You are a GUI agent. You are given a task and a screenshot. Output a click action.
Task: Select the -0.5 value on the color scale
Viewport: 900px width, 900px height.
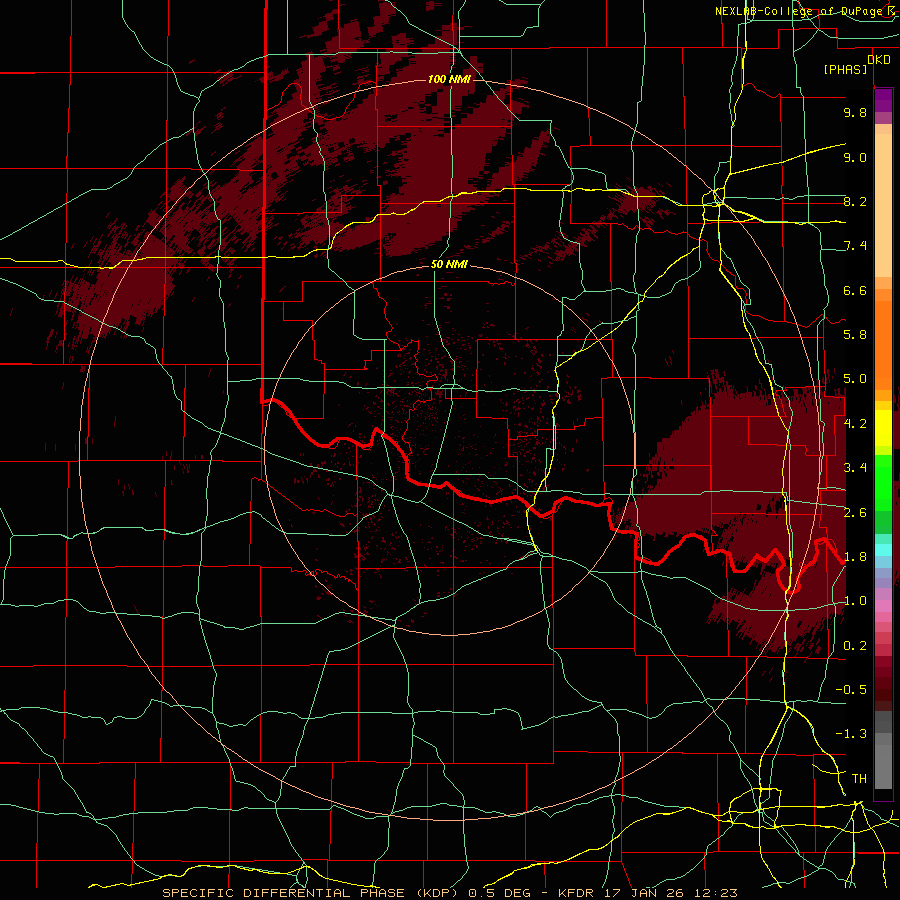851,689
